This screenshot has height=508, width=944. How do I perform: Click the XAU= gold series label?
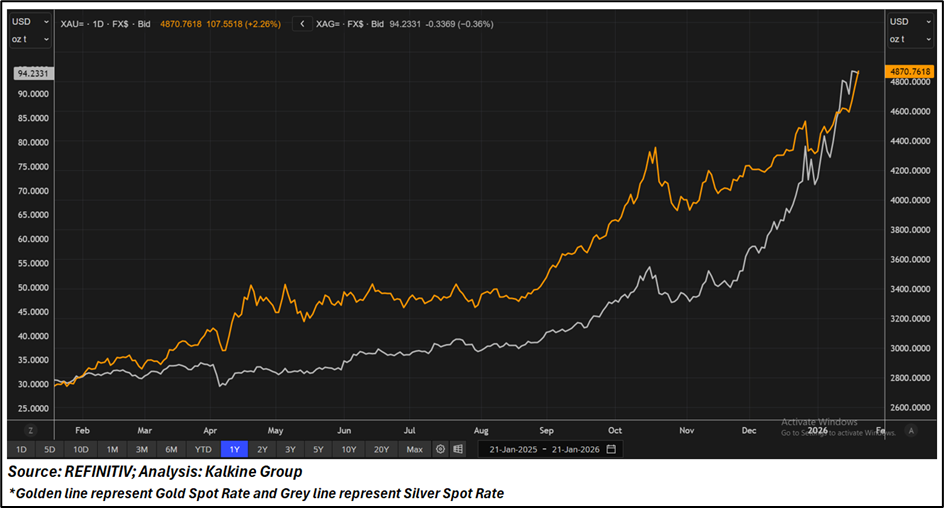pos(80,21)
